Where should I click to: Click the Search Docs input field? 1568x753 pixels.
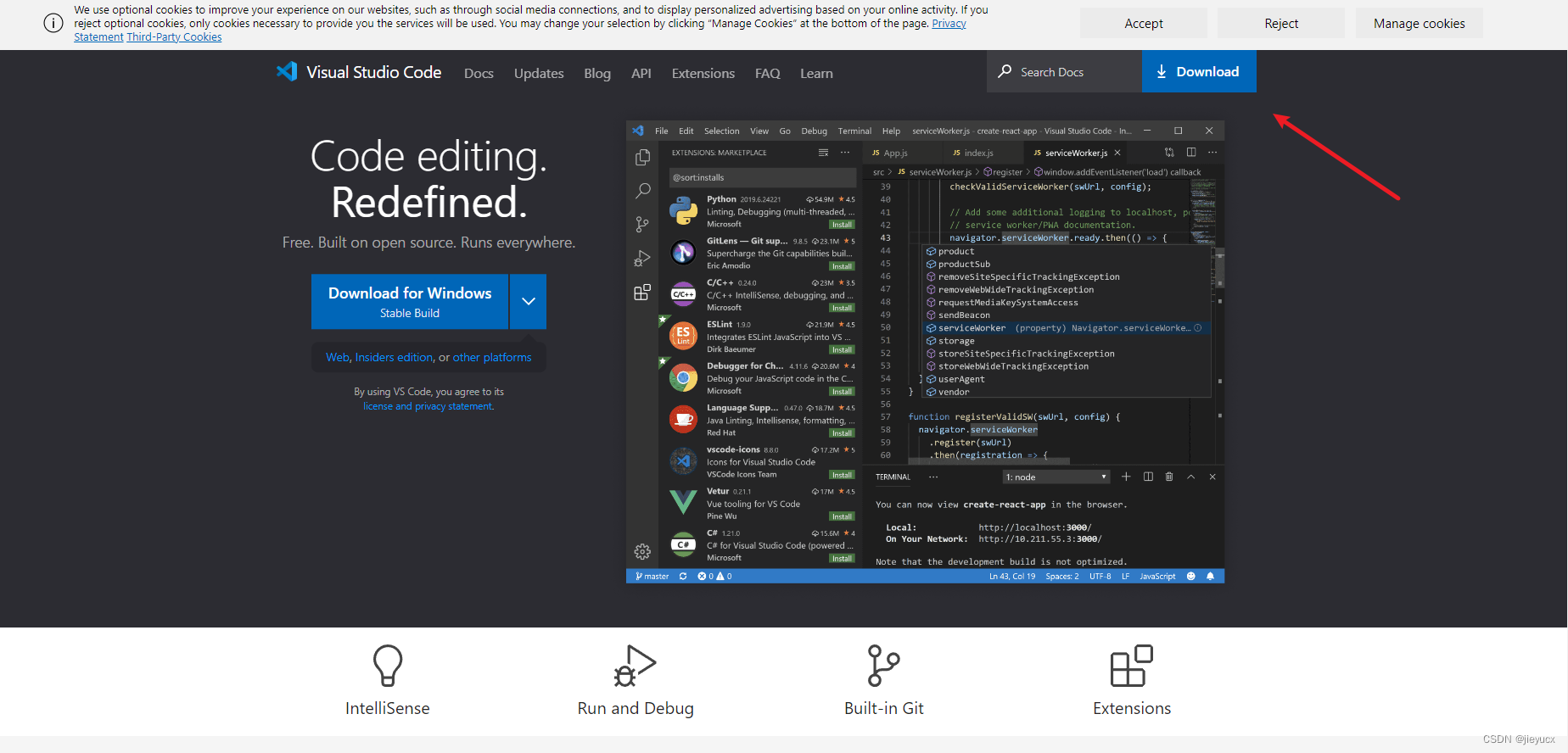[x=1064, y=72]
